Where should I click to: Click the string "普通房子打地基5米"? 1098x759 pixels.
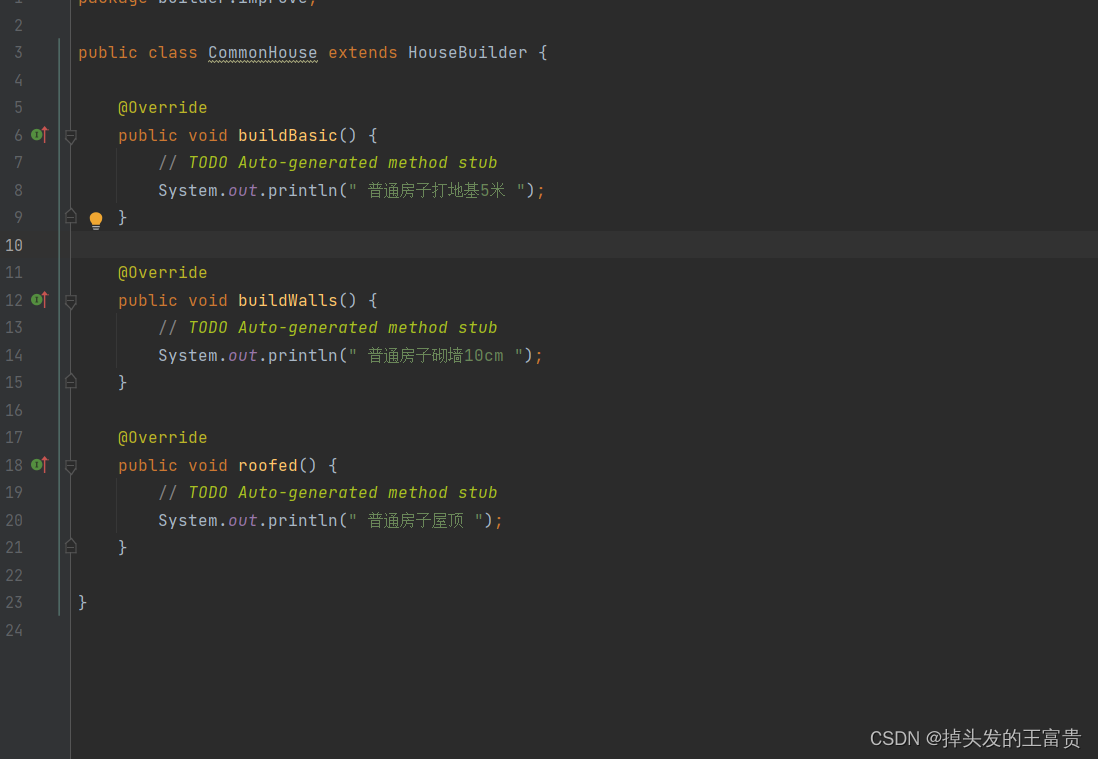coord(436,190)
